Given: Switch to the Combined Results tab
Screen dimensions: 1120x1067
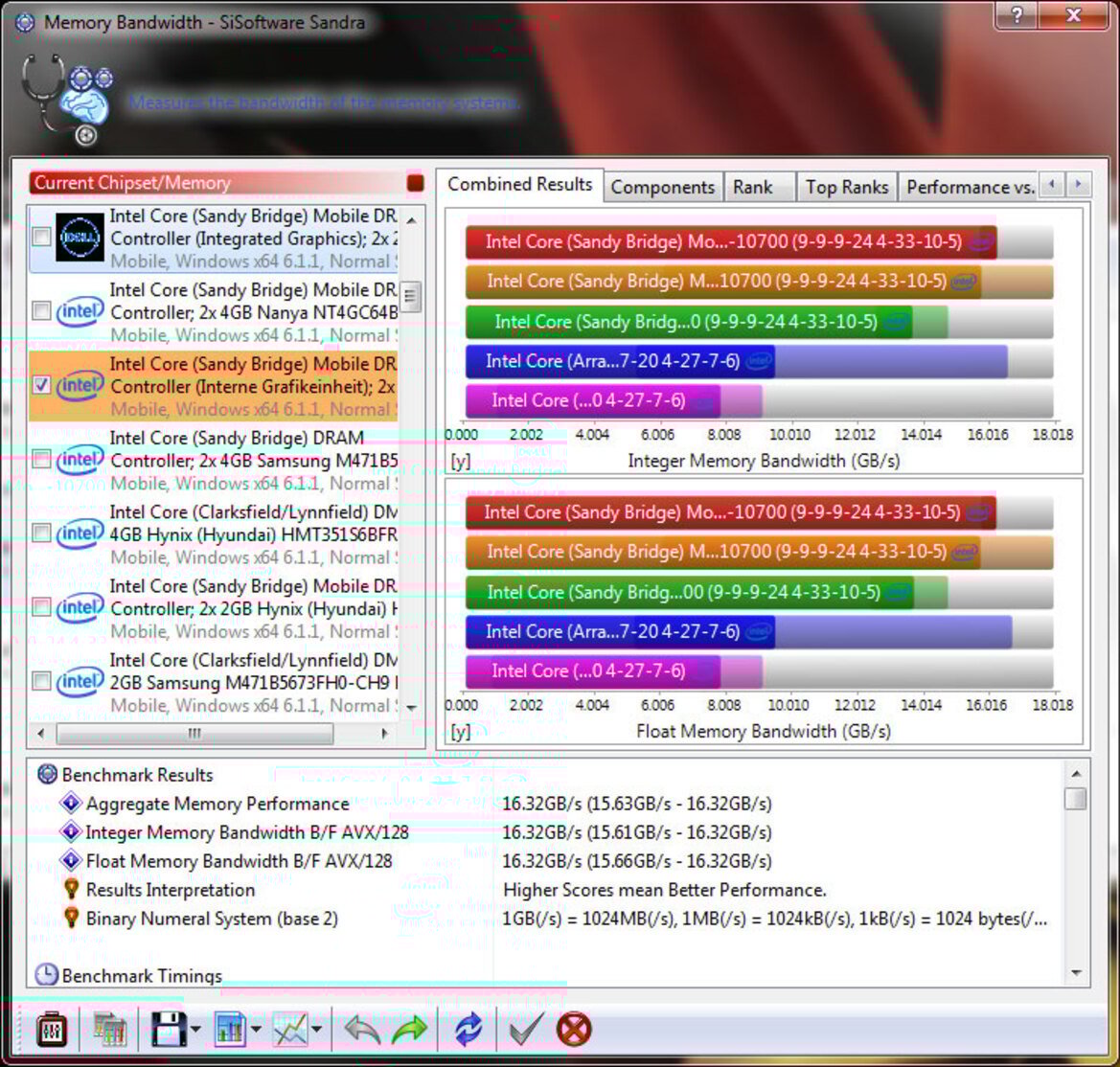Looking at the screenshot, I should click(520, 184).
